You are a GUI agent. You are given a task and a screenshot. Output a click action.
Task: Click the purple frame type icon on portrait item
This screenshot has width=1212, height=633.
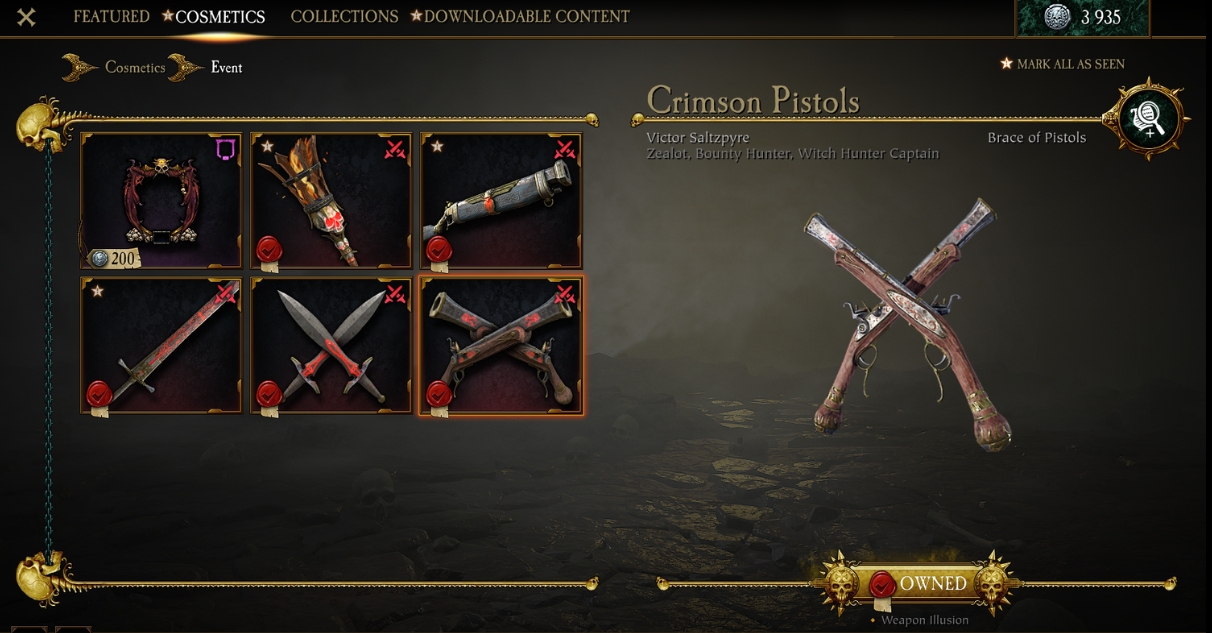pos(226,149)
